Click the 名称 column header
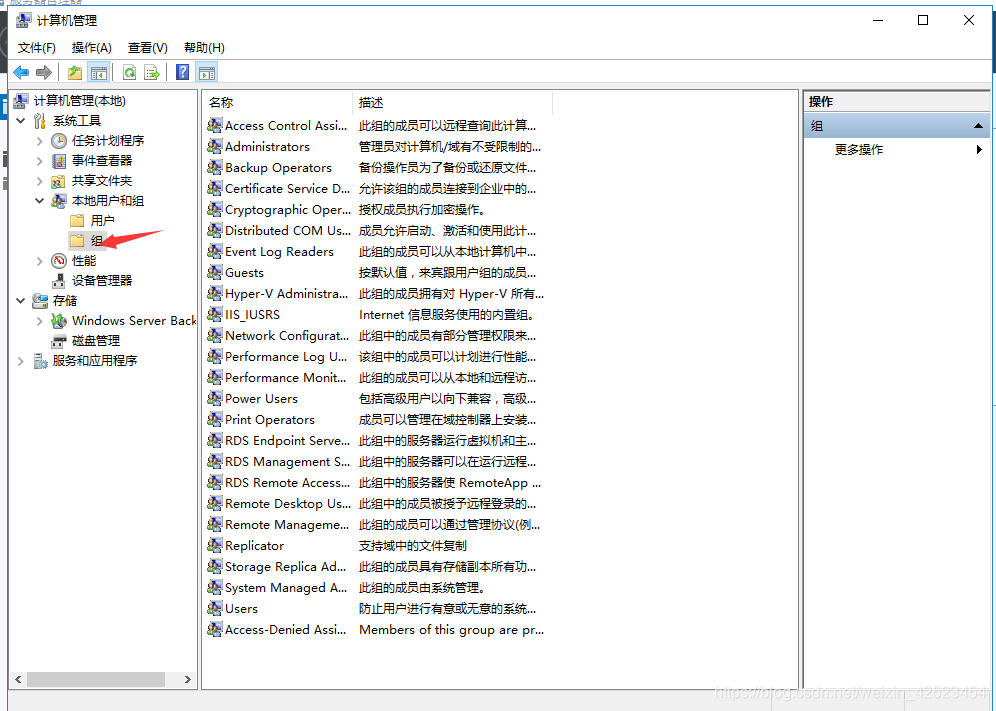 [220, 102]
